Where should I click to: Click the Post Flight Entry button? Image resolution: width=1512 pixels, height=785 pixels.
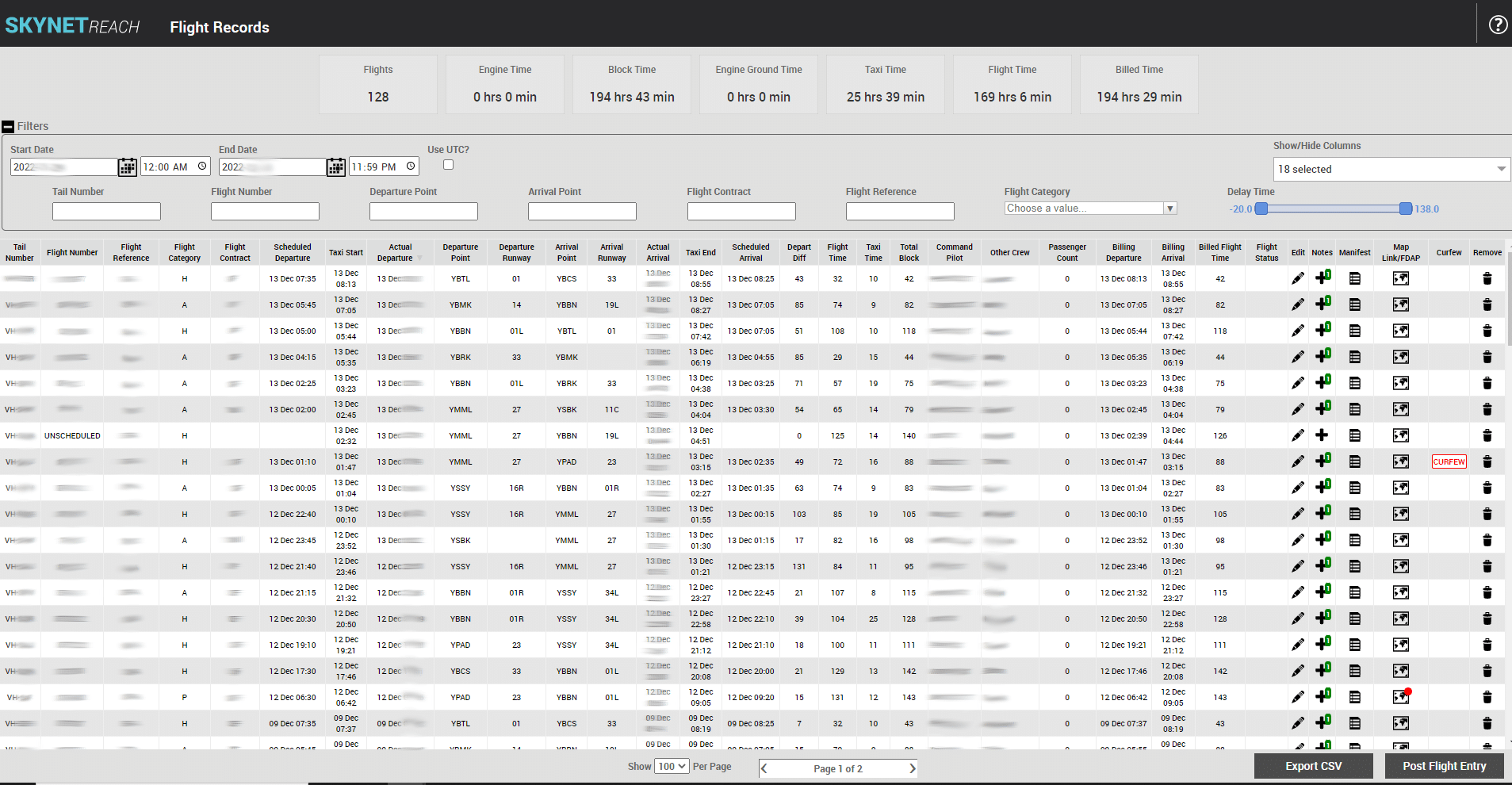pos(1444,766)
